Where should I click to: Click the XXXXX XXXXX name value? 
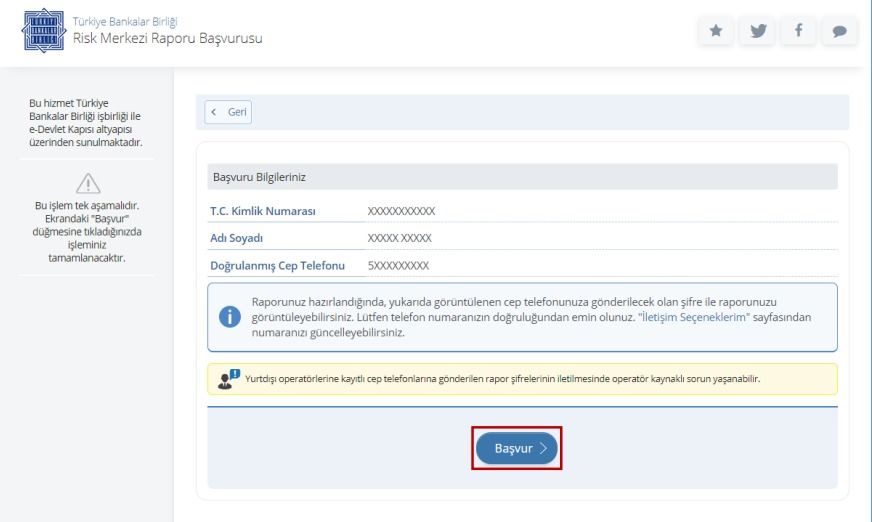click(x=399, y=238)
